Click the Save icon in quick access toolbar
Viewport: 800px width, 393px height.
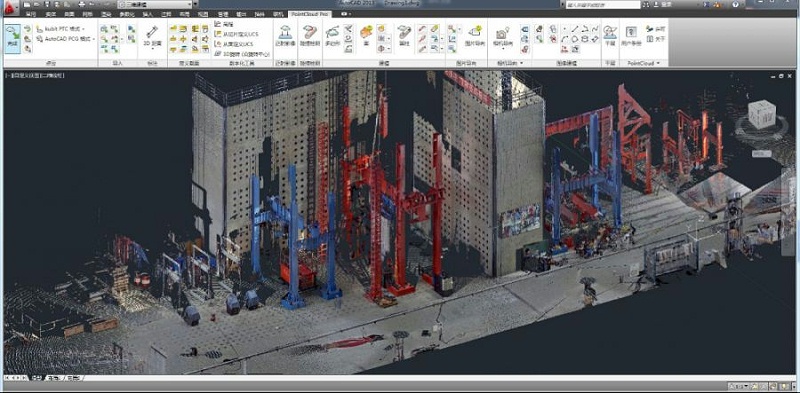pyautogui.click(x=47, y=4)
